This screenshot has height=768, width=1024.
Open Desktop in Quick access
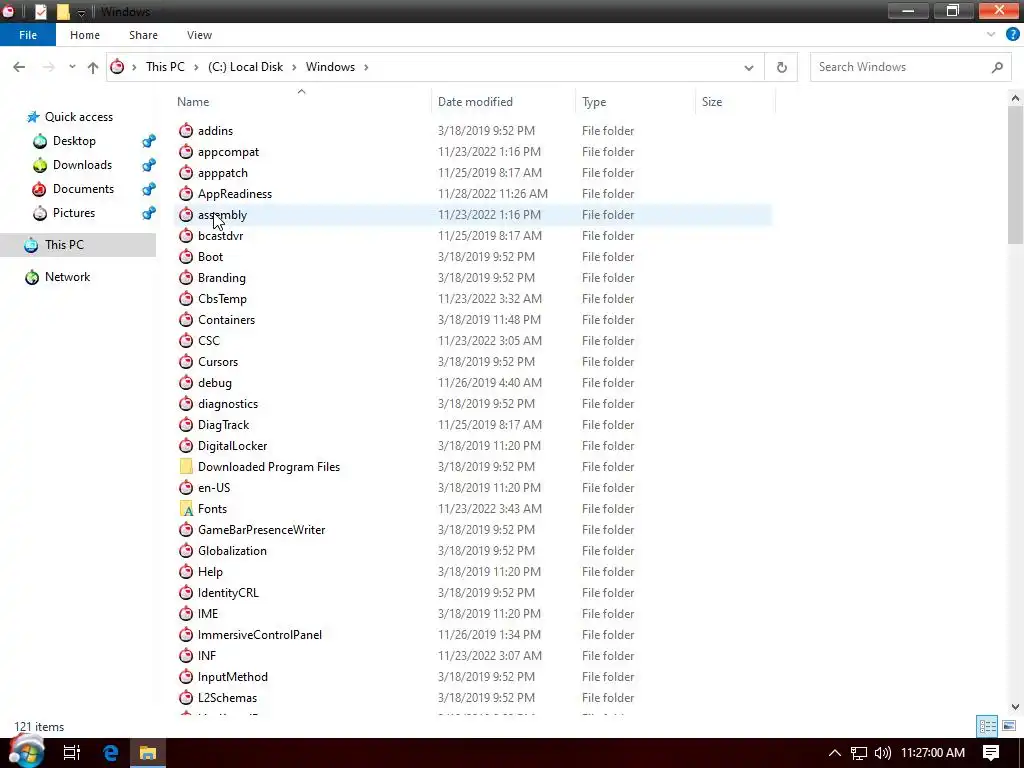pos(74,141)
